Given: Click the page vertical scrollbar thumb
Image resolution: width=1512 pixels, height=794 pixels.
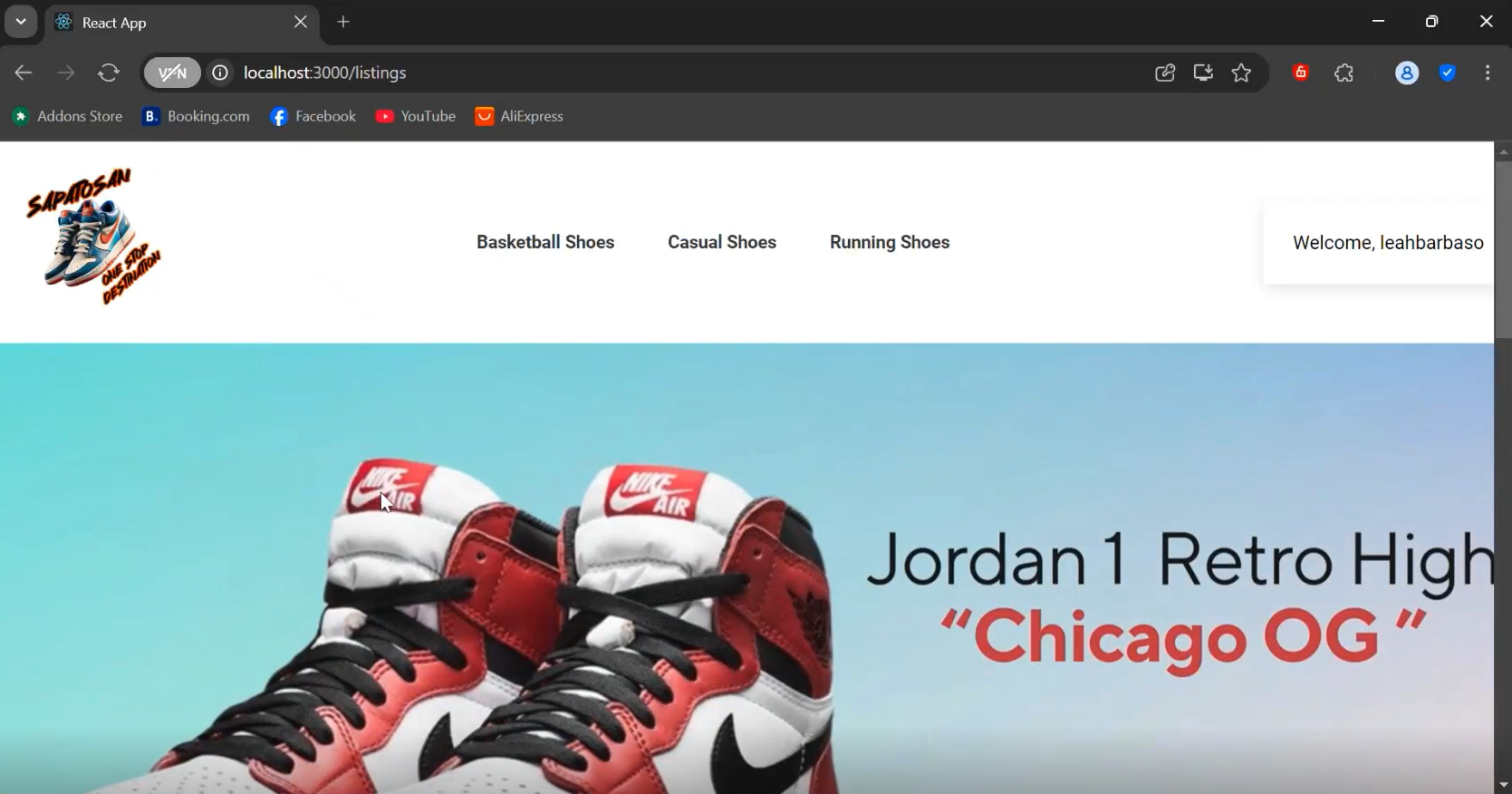Looking at the screenshot, I should [1503, 250].
